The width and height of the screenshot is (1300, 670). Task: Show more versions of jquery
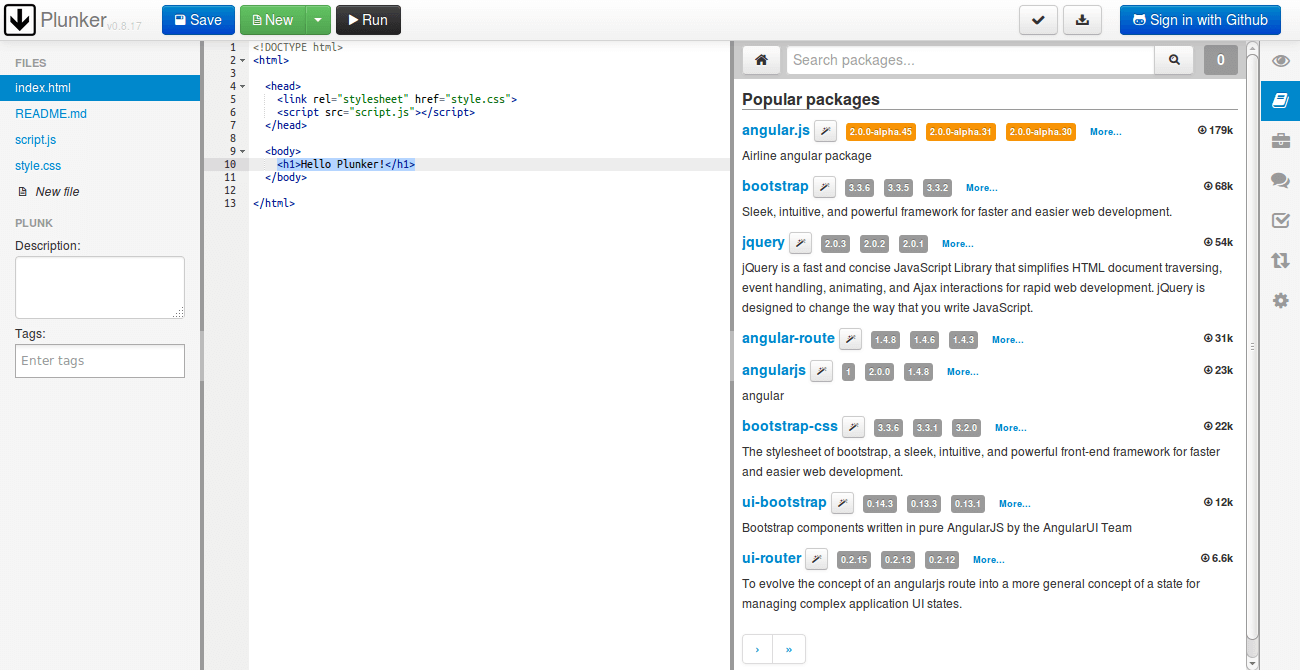957,244
